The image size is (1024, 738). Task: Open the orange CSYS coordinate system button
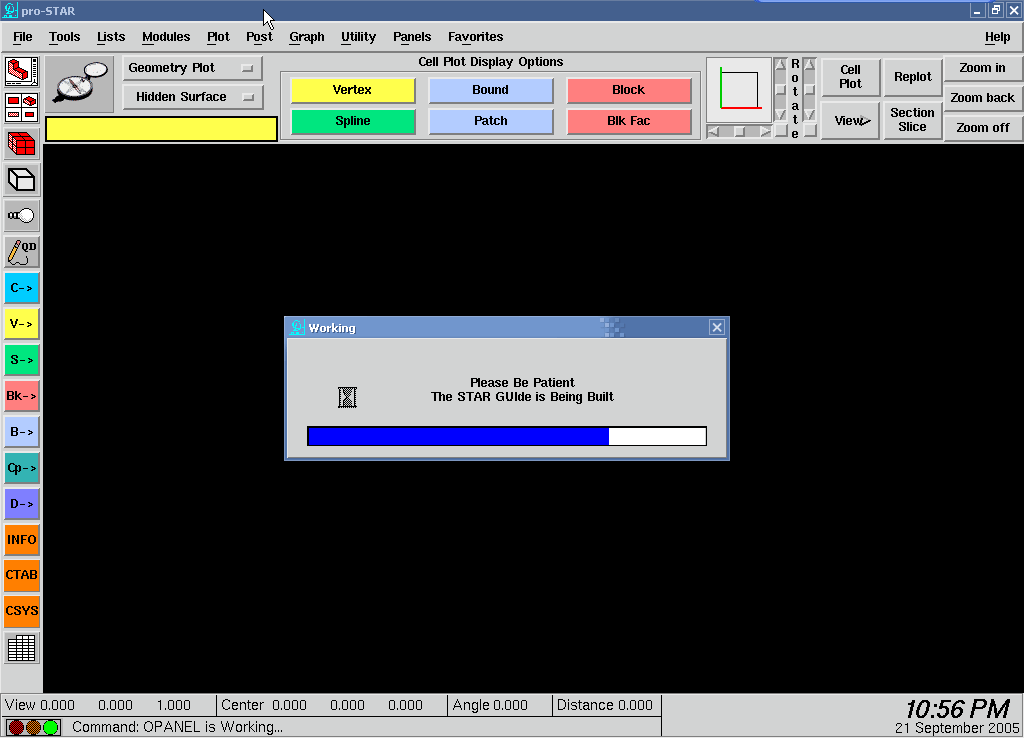(22, 611)
